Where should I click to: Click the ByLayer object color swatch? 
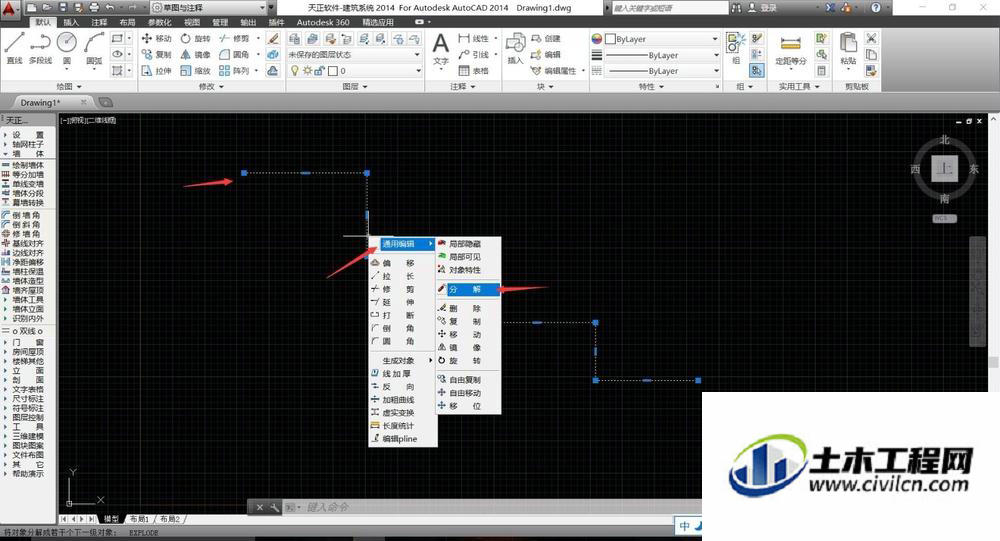pyautogui.click(x=610, y=39)
